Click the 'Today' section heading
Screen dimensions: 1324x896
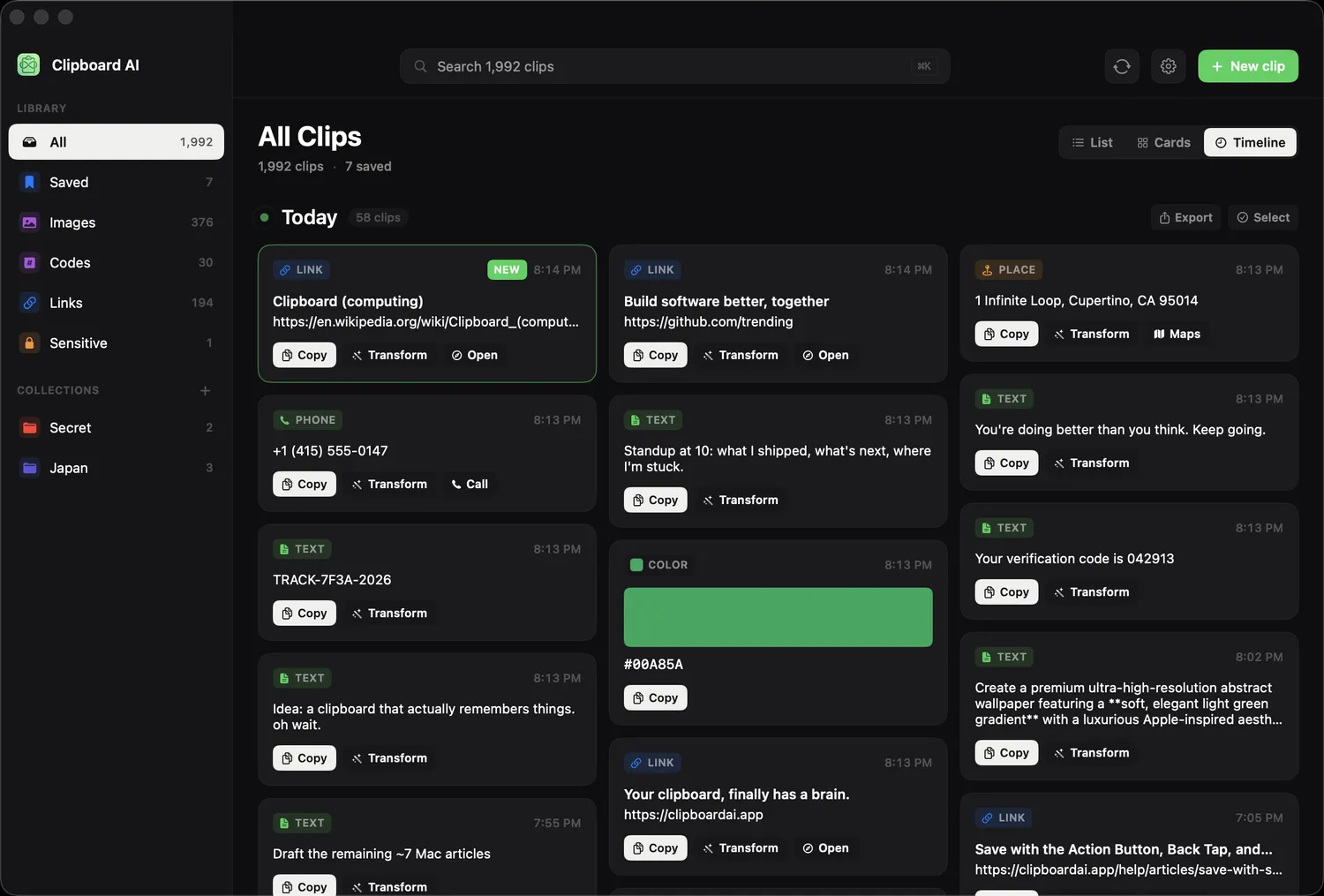[309, 217]
